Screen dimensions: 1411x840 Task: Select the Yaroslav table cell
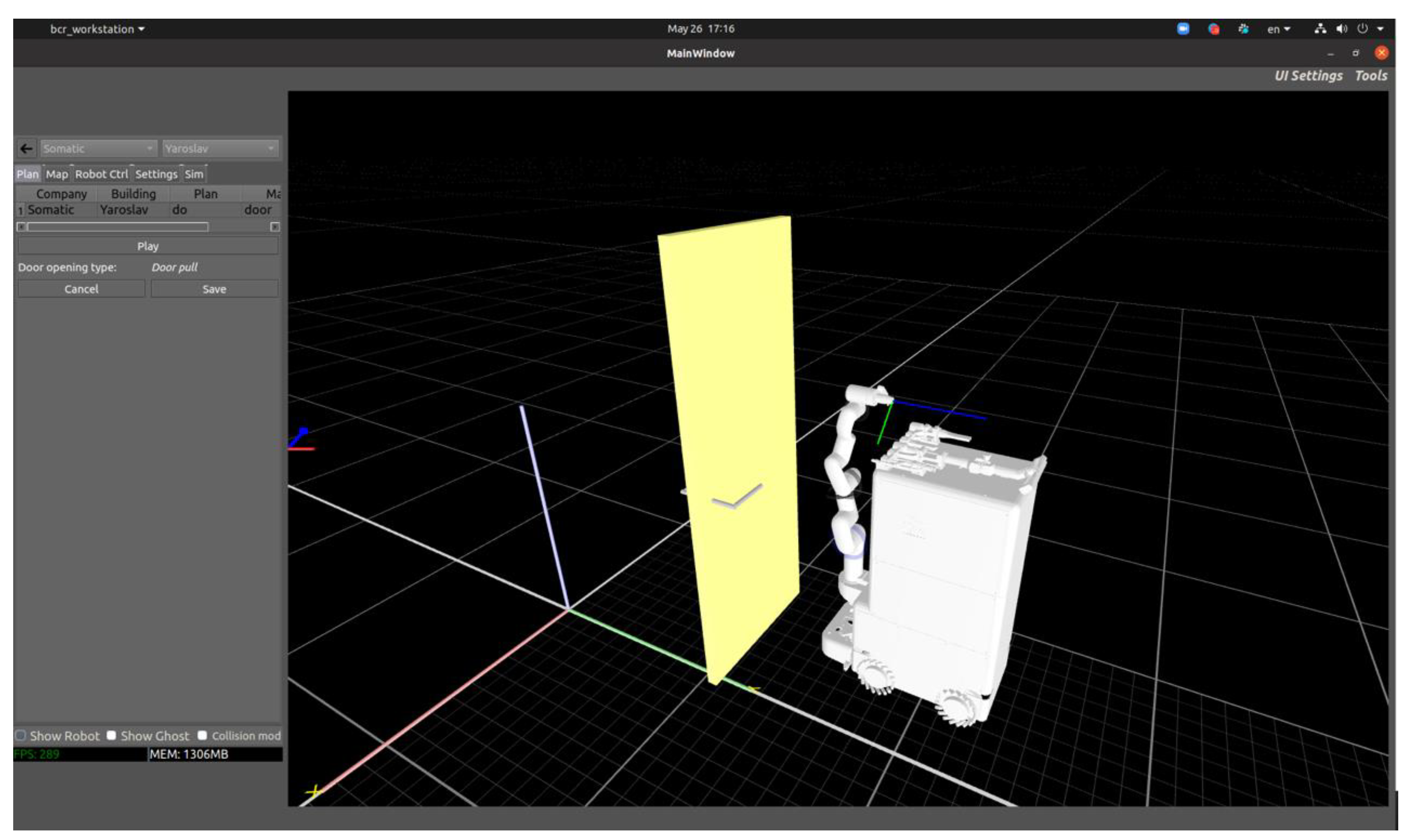pos(133,210)
